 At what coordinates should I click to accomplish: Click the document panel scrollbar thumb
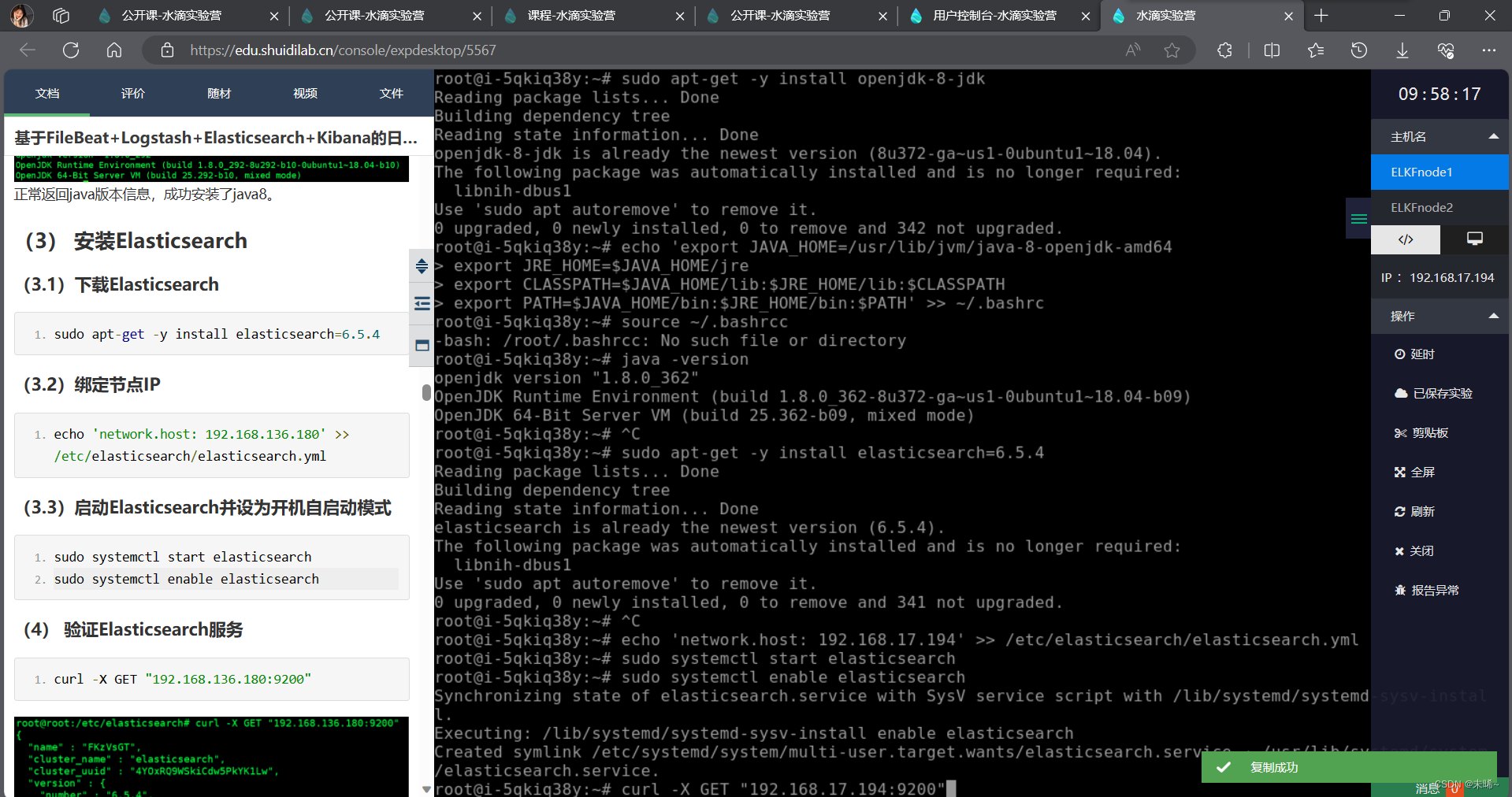coord(426,392)
